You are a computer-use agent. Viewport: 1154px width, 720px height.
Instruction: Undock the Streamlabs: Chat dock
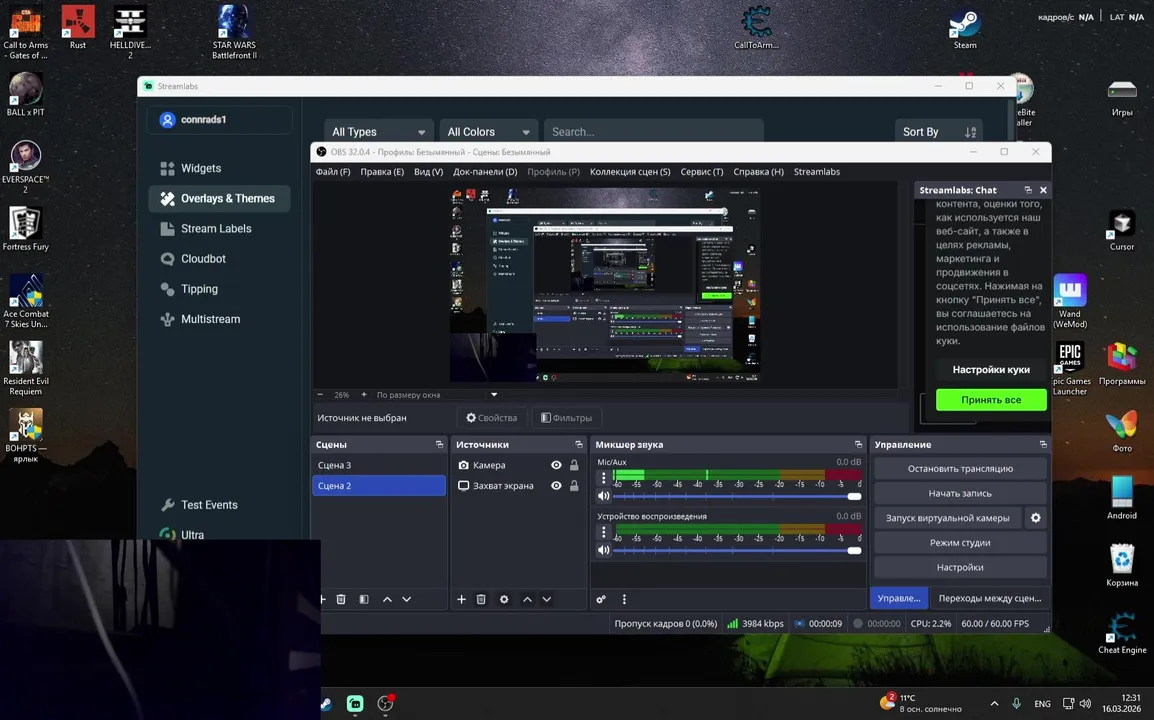click(x=1028, y=190)
